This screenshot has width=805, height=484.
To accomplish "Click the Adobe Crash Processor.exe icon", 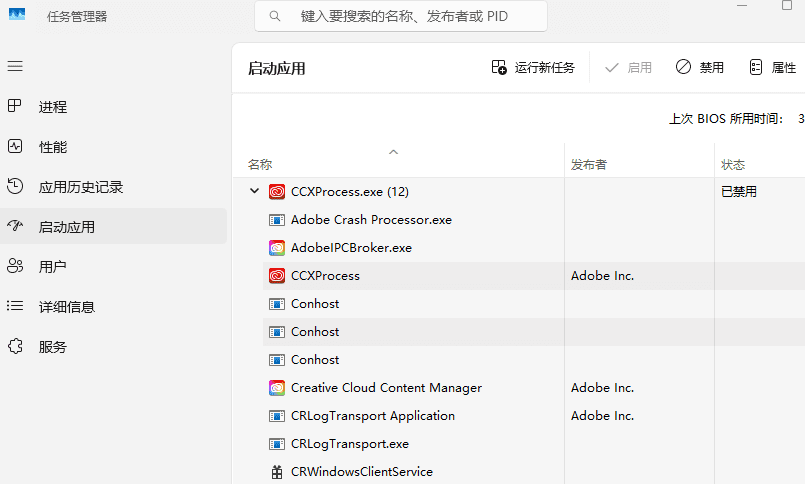I will point(277,220).
